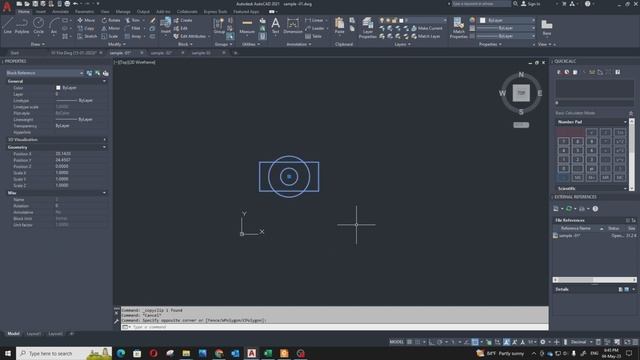Click the Start file tab
This screenshot has width=640, height=360.
tap(15, 53)
